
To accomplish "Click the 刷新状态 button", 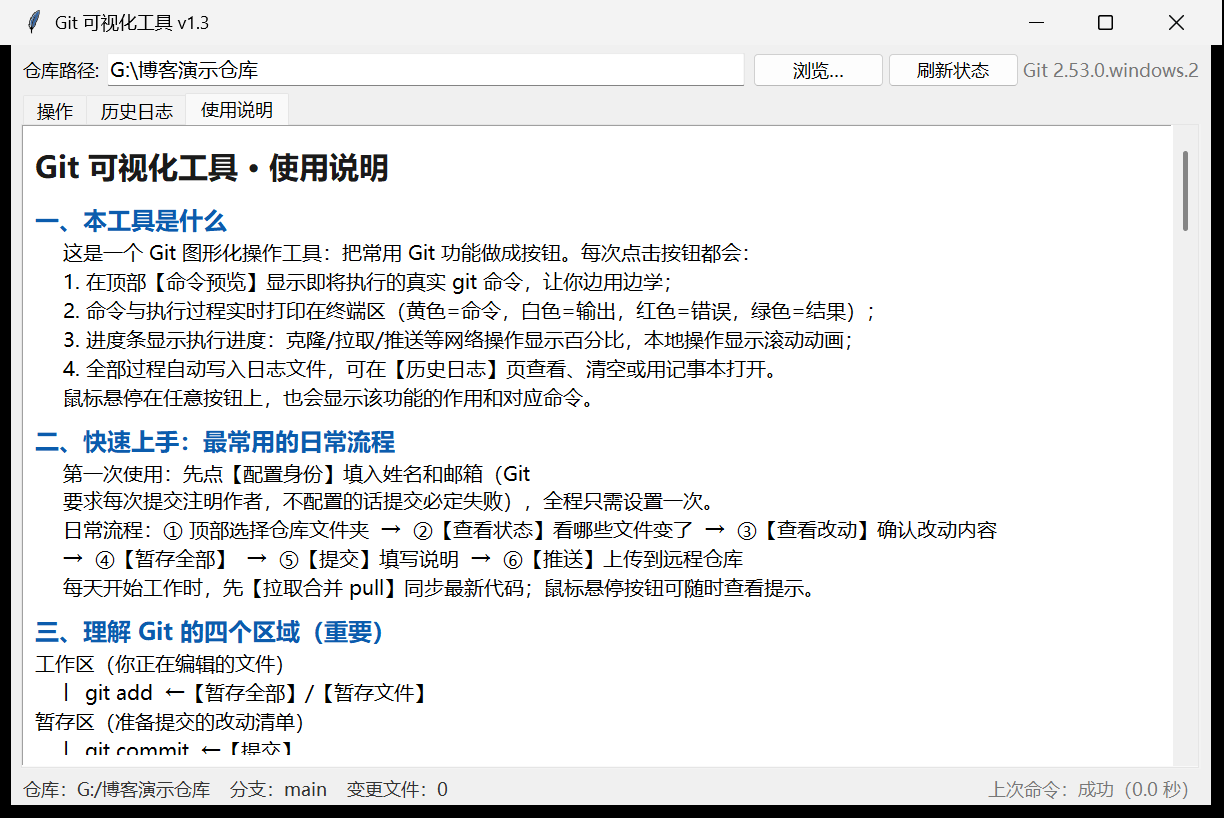I will click(953, 70).
